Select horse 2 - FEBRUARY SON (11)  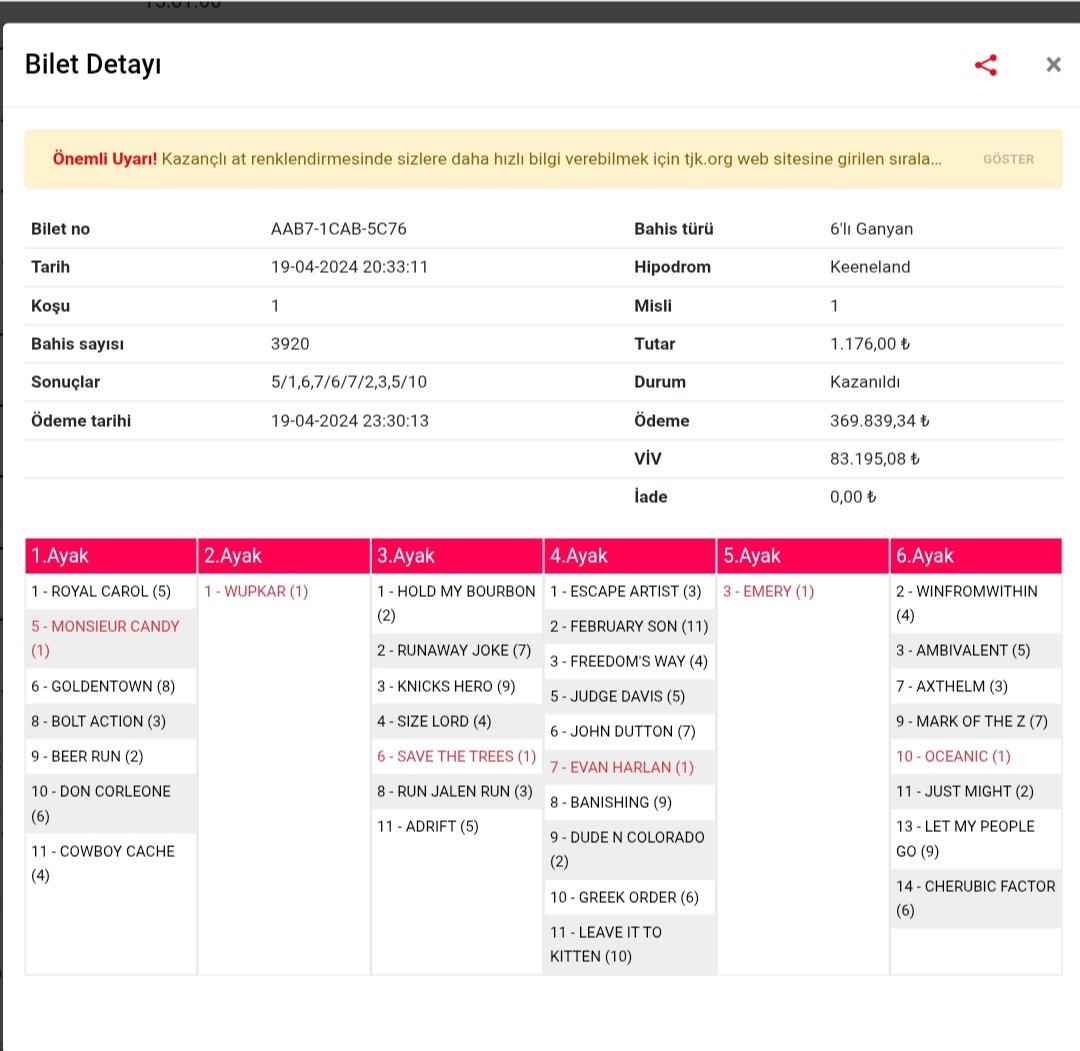[630, 627]
